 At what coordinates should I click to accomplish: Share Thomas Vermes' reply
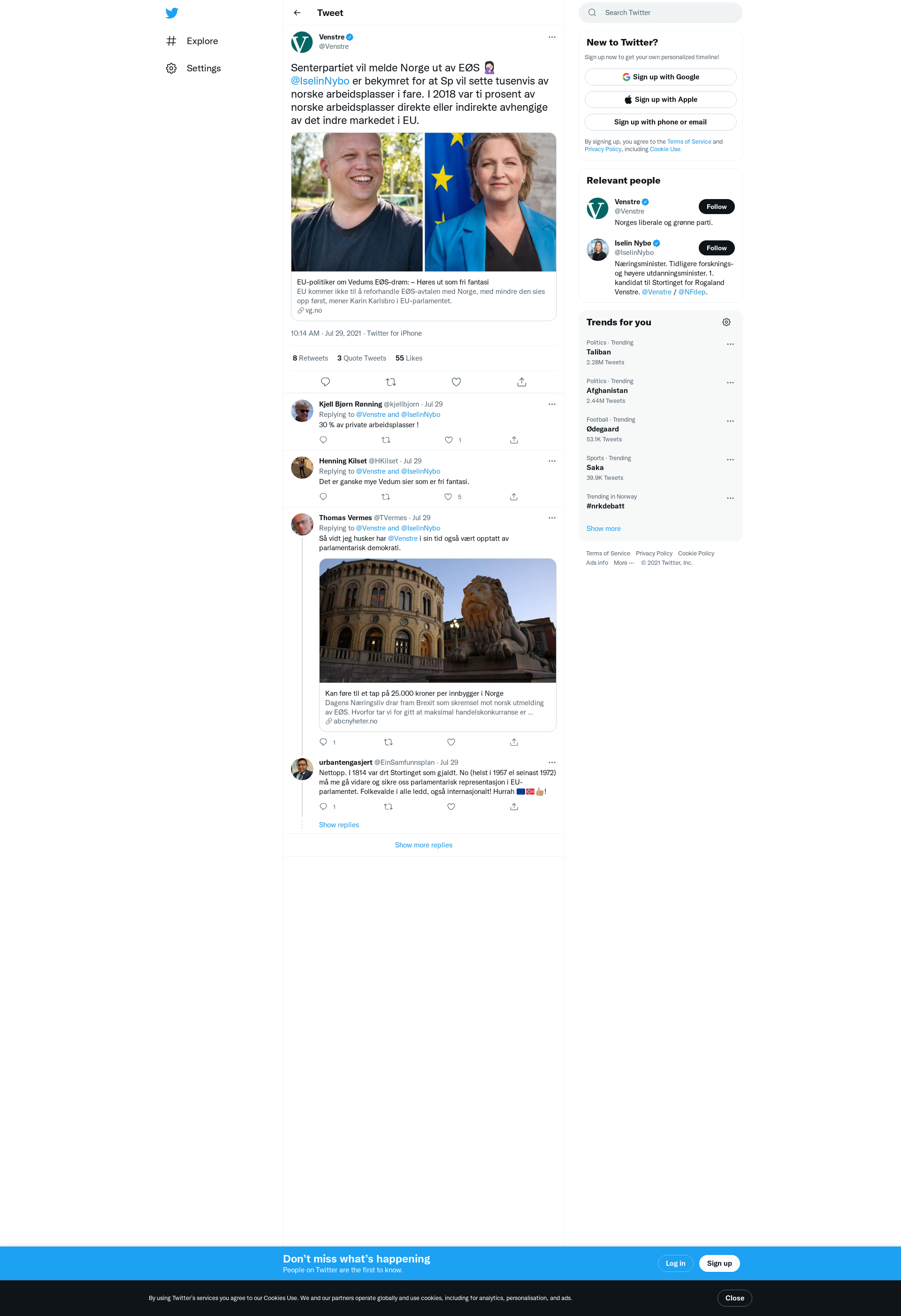(x=514, y=742)
